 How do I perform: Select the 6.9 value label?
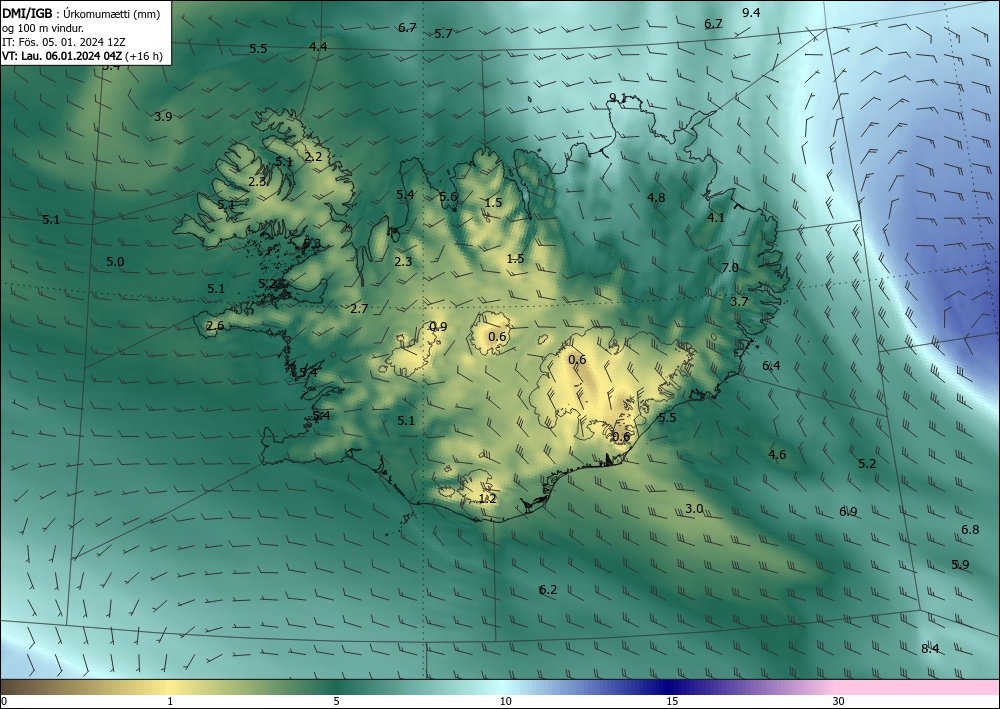pyautogui.click(x=848, y=511)
